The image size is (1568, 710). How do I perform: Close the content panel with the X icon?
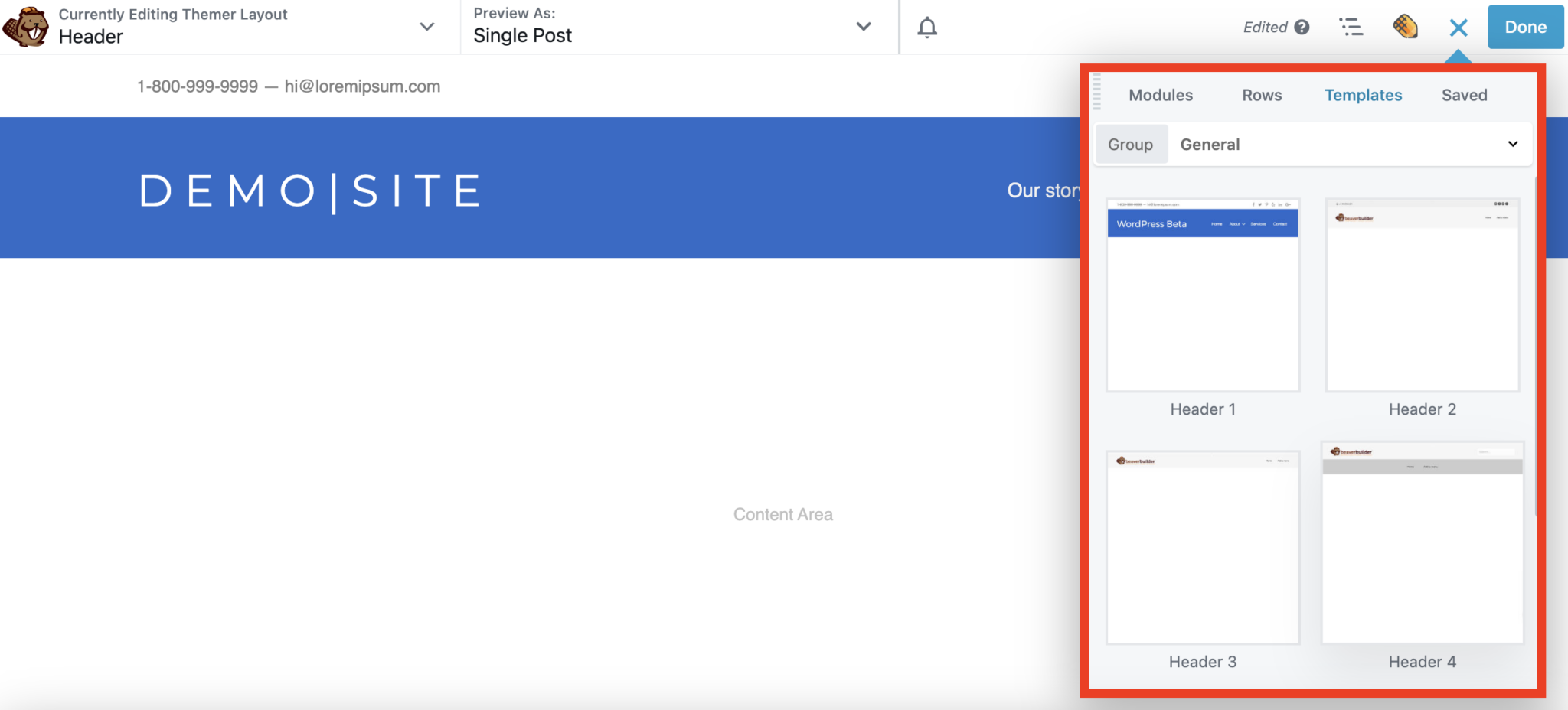(x=1458, y=28)
